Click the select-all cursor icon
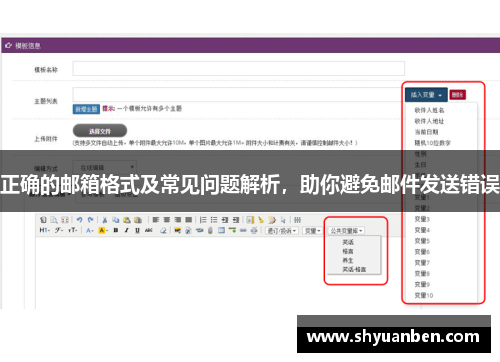The height and width of the screenshot is (362, 500). [x=283, y=220]
